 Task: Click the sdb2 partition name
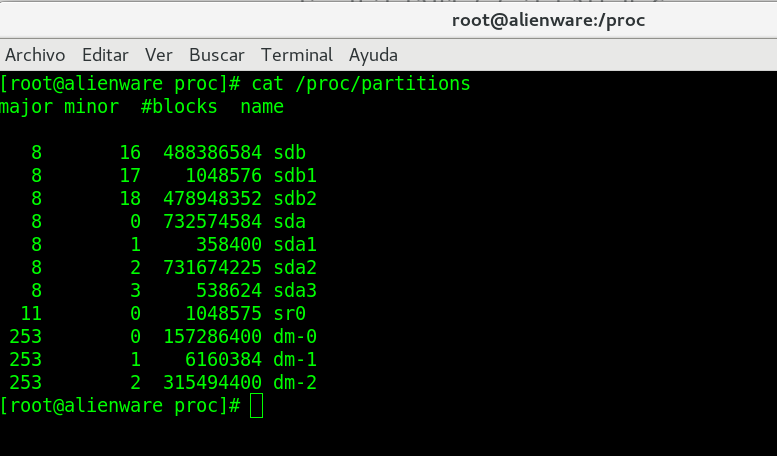tap(295, 199)
